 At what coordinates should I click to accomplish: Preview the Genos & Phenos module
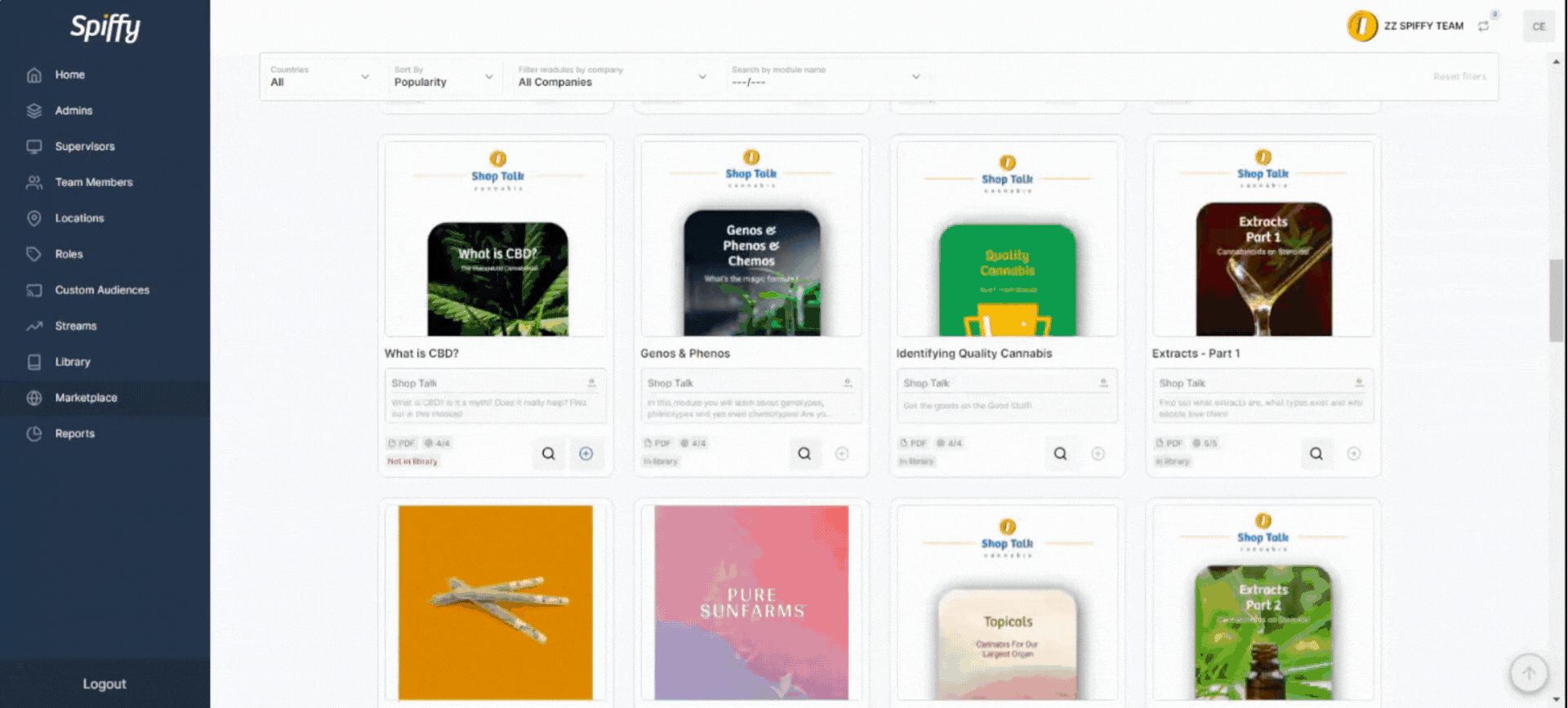coord(804,454)
